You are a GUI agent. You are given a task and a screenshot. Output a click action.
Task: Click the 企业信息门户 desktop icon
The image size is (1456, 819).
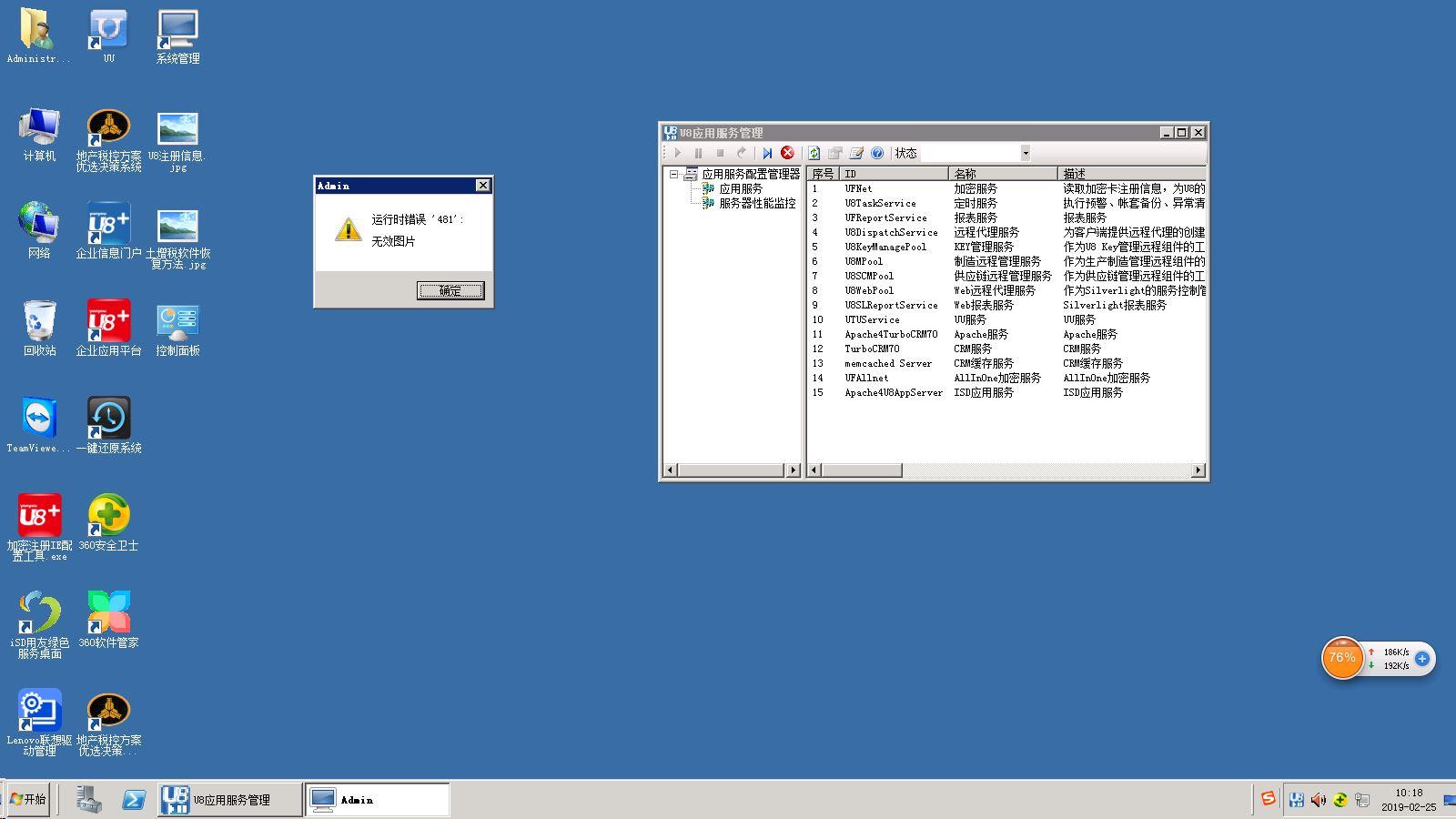click(x=108, y=231)
